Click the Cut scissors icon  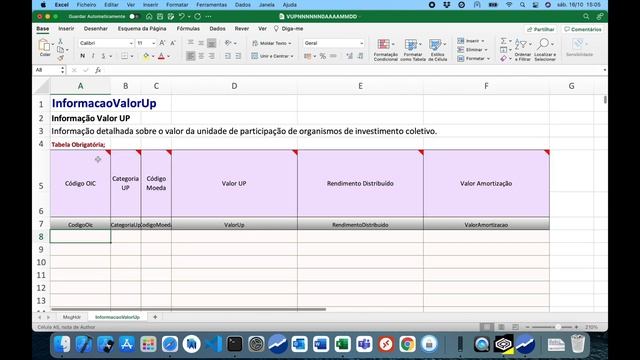click(61, 41)
